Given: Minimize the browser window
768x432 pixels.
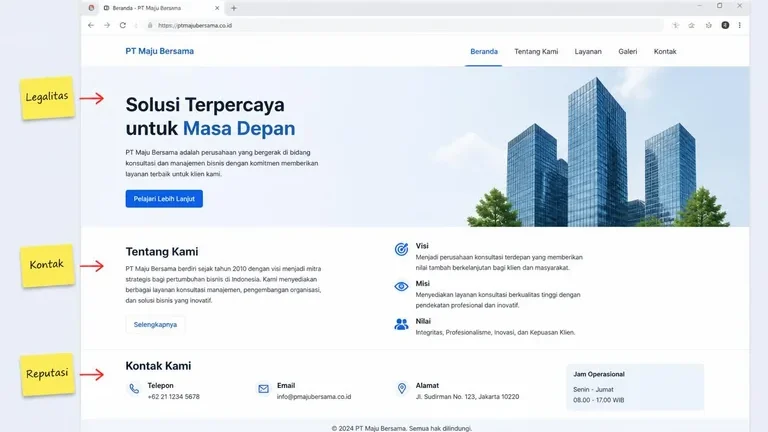Looking at the screenshot, I should [699, 6].
